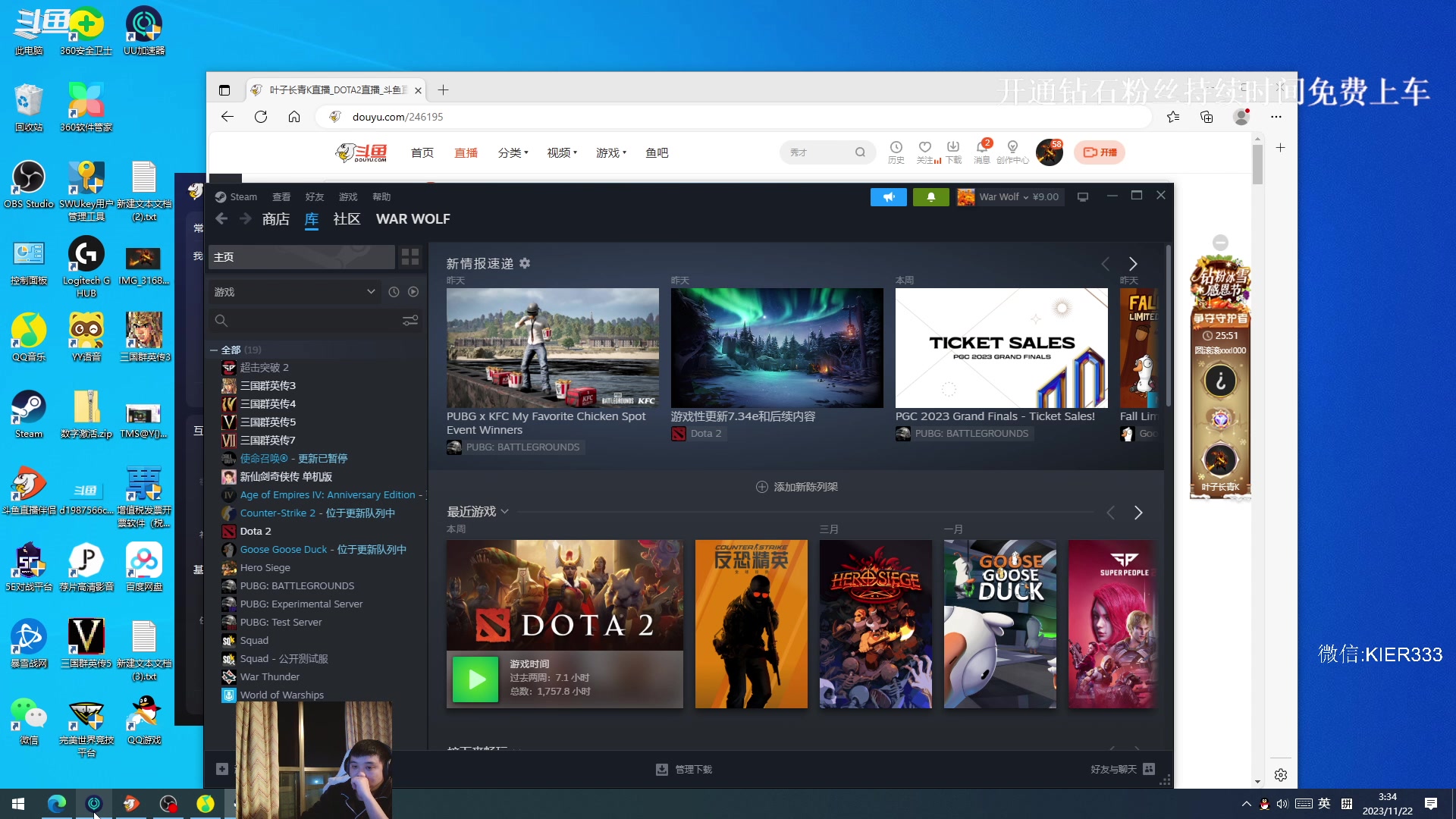Toggle the ready-to-play filter icon

[413, 292]
